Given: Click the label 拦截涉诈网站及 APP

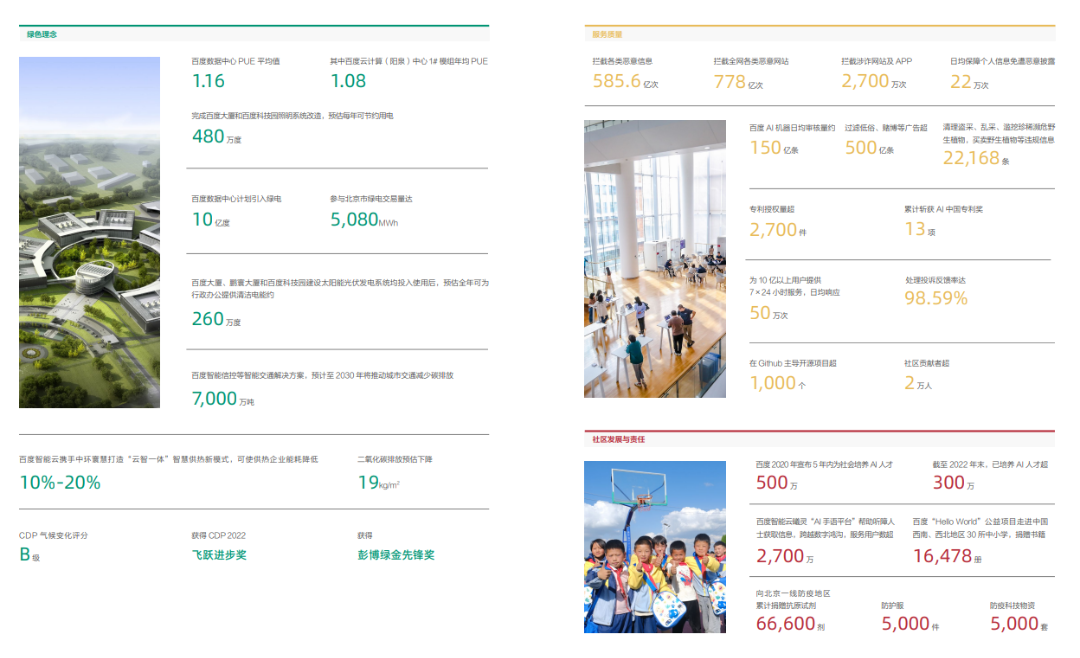Looking at the screenshot, I should (x=876, y=61).
